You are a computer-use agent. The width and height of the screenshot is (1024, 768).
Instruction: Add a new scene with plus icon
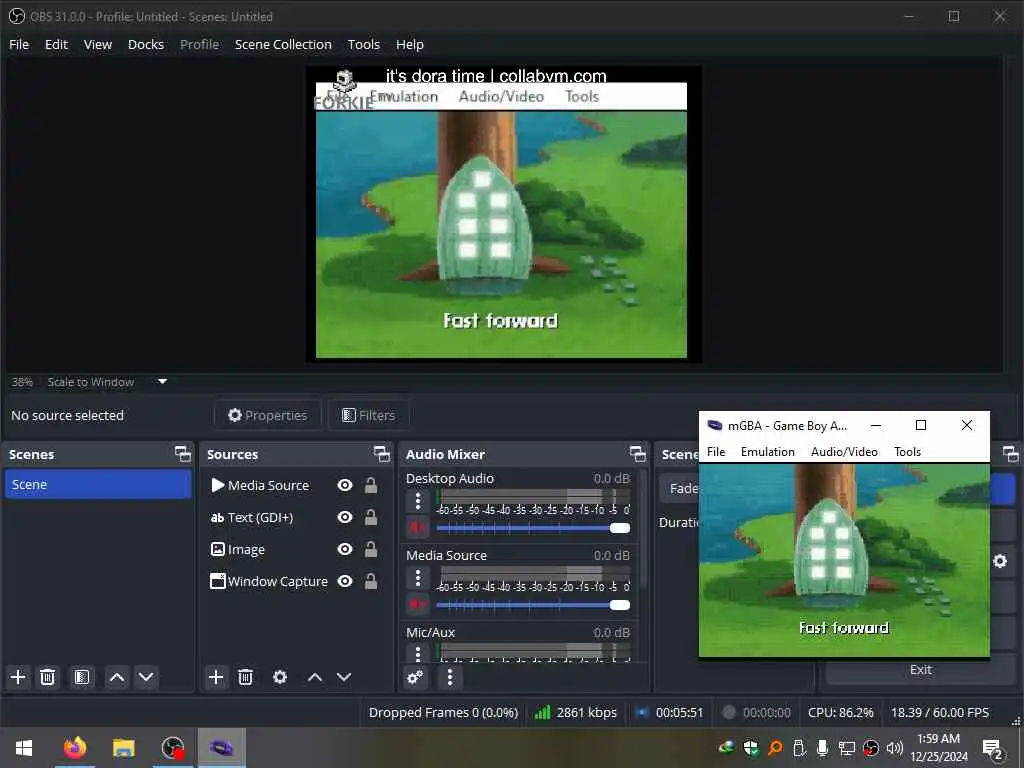[18, 677]
